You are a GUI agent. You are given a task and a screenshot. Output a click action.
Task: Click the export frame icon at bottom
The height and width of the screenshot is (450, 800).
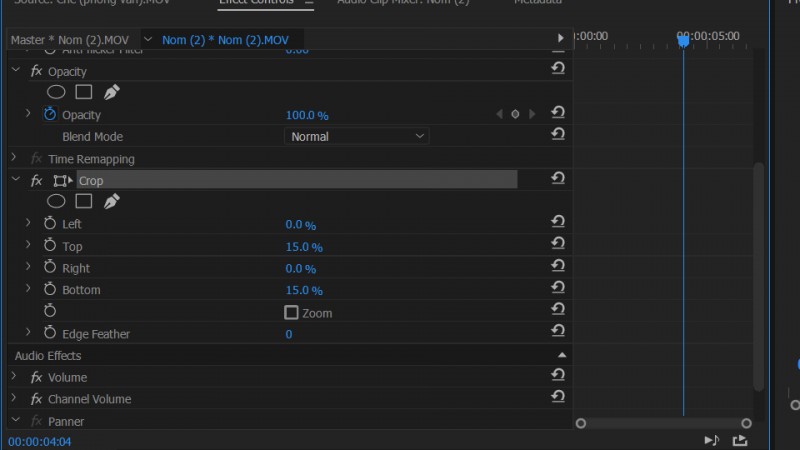click(740, 440)
